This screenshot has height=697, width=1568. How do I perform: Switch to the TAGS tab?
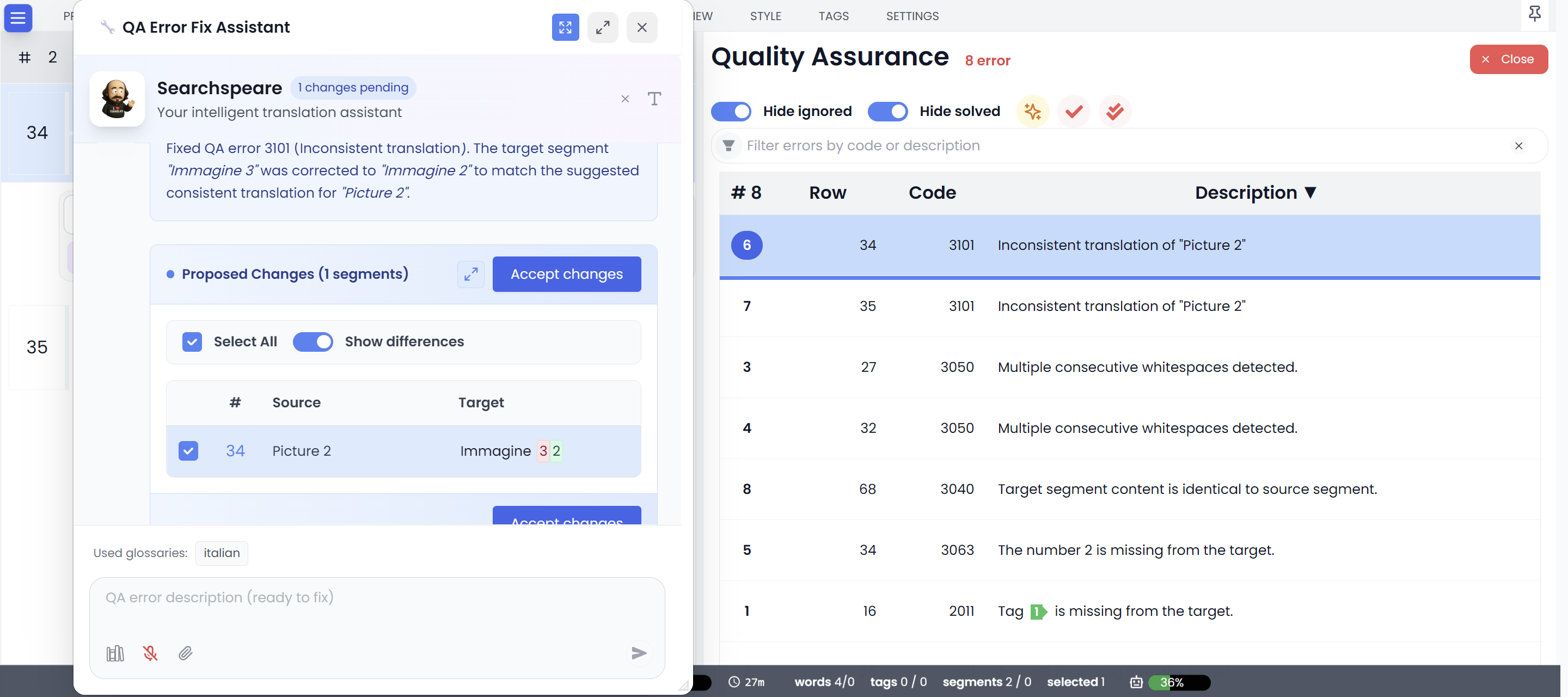(834, 16)
